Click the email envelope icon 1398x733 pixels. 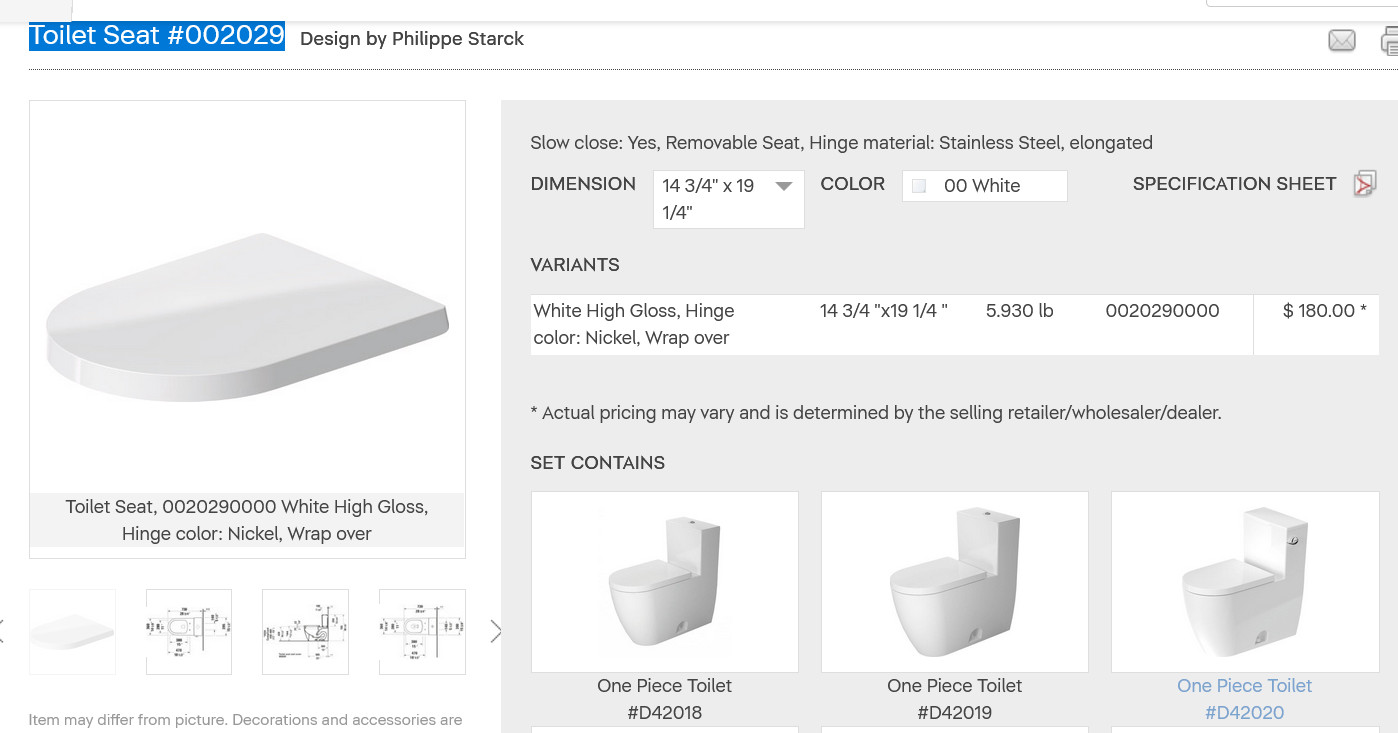coord(1341,40)
